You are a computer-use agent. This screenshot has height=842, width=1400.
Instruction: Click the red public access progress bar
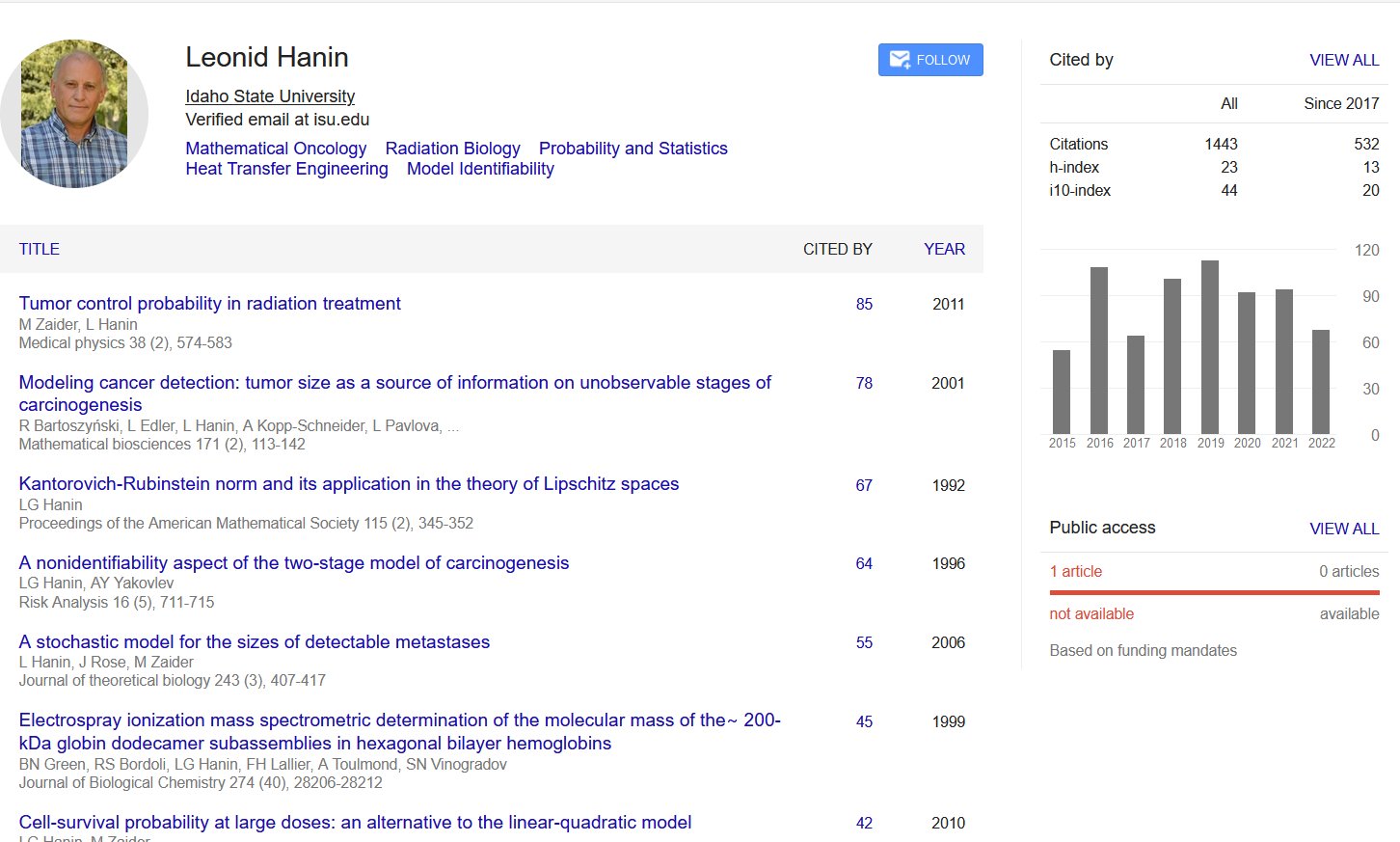pos(1215,592)
